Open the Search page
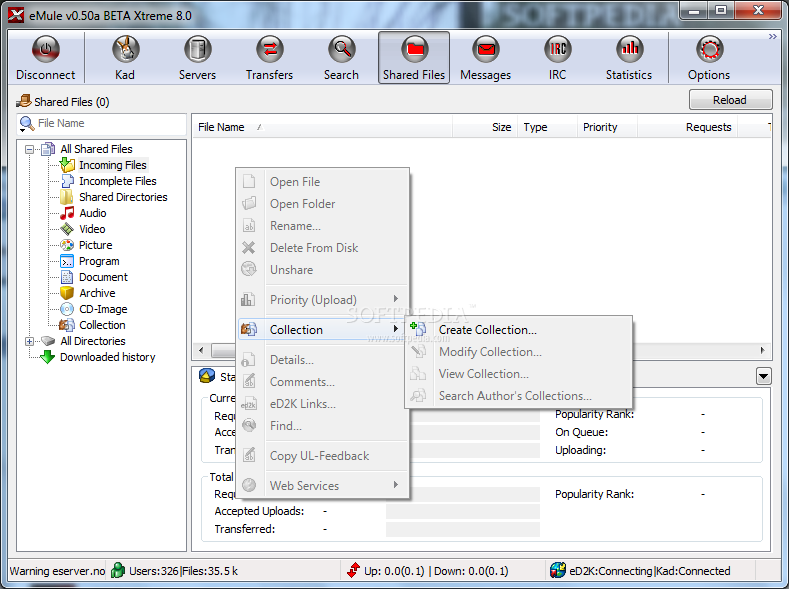This screenshot has height=589, width=789. click(x=341, y=57)
